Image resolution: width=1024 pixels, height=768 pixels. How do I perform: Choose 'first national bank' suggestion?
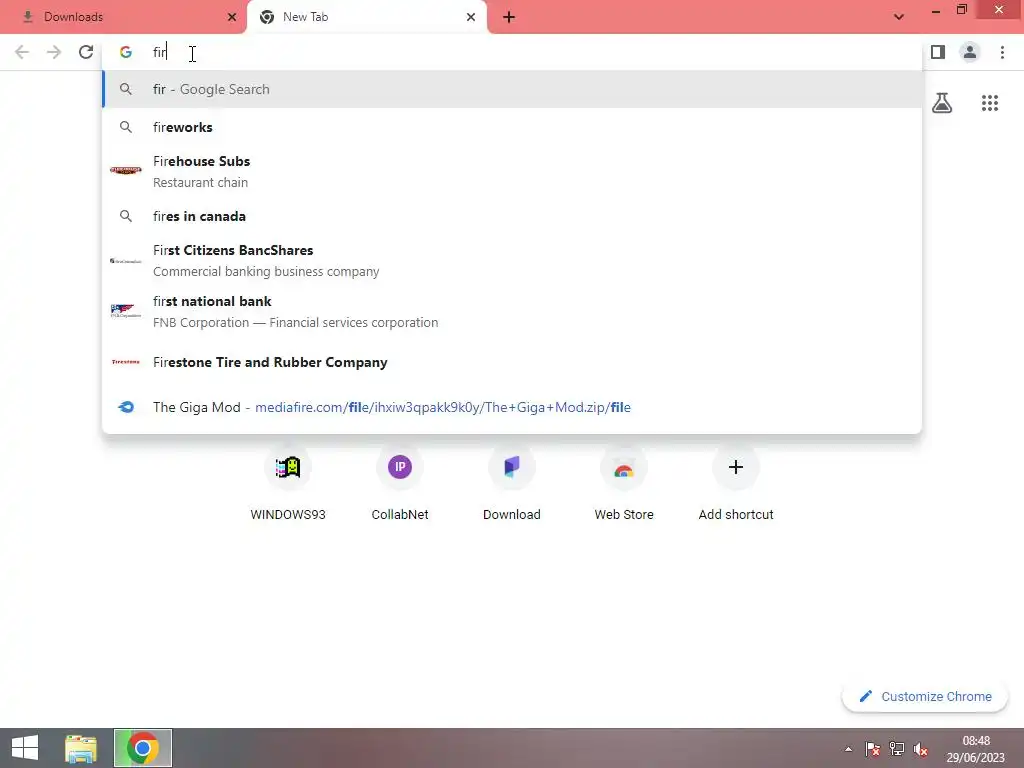pos(512,311)
